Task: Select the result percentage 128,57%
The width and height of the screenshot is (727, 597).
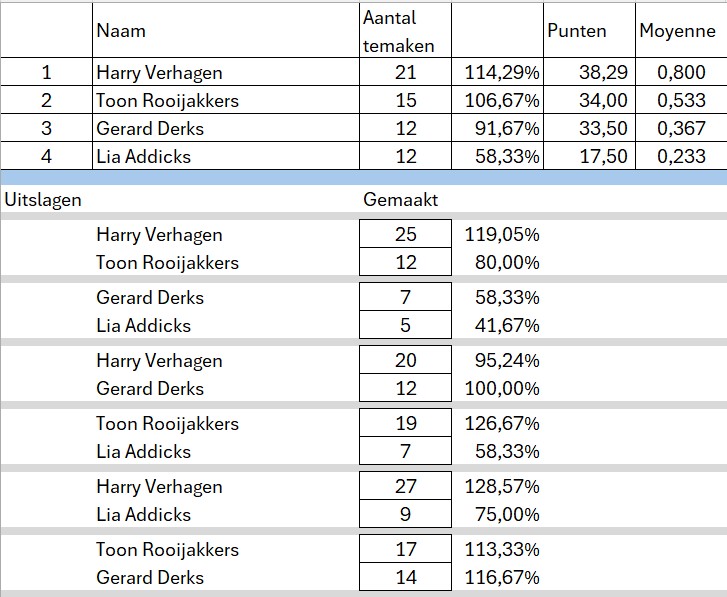Action: coord(502,487)
